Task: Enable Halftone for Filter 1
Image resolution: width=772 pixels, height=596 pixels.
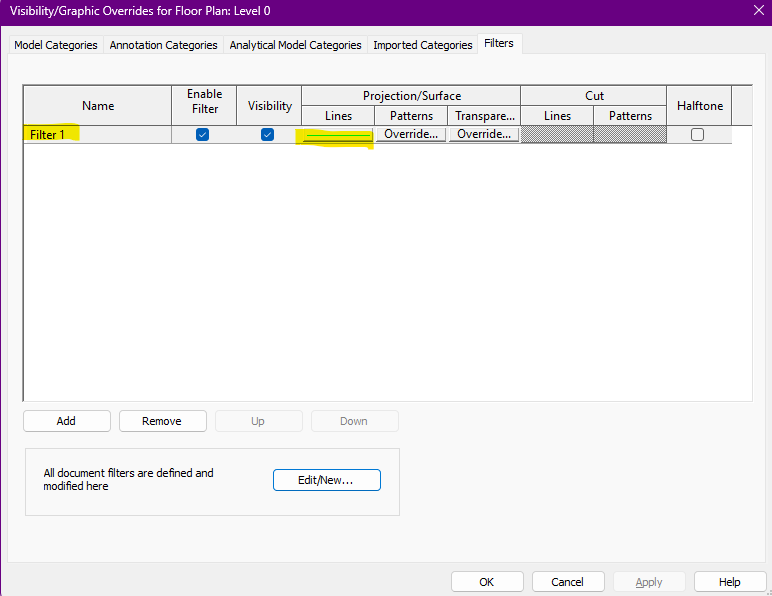Action: (697, 134)
